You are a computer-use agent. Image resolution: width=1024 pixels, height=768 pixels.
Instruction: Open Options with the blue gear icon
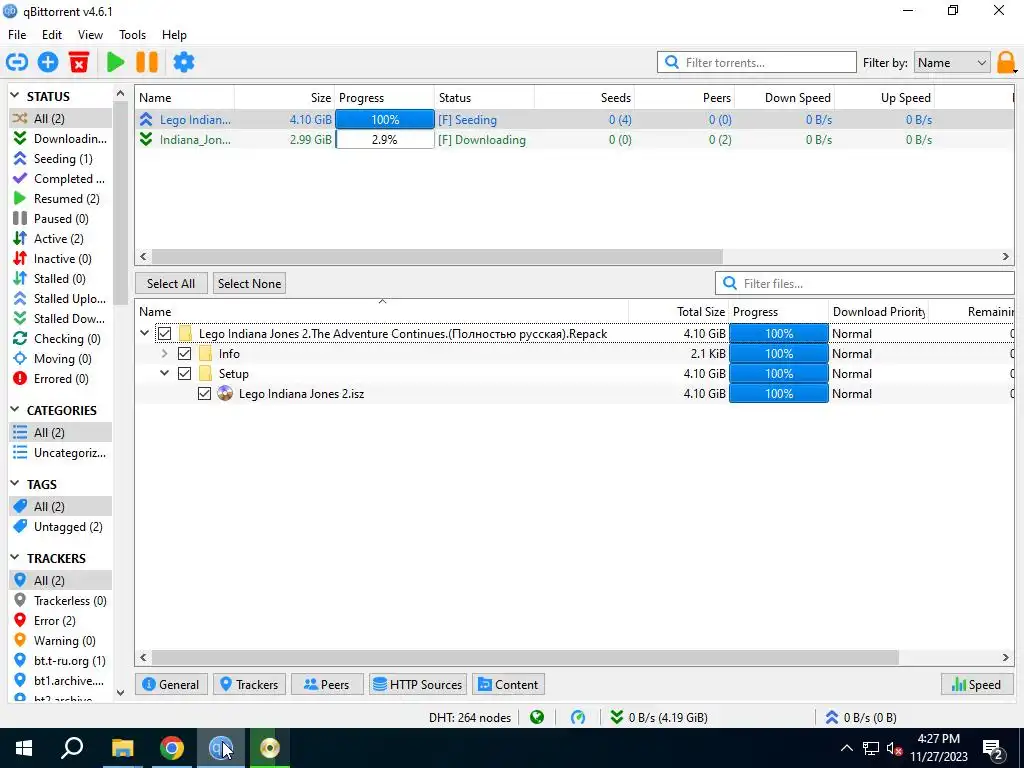[184, 62]
